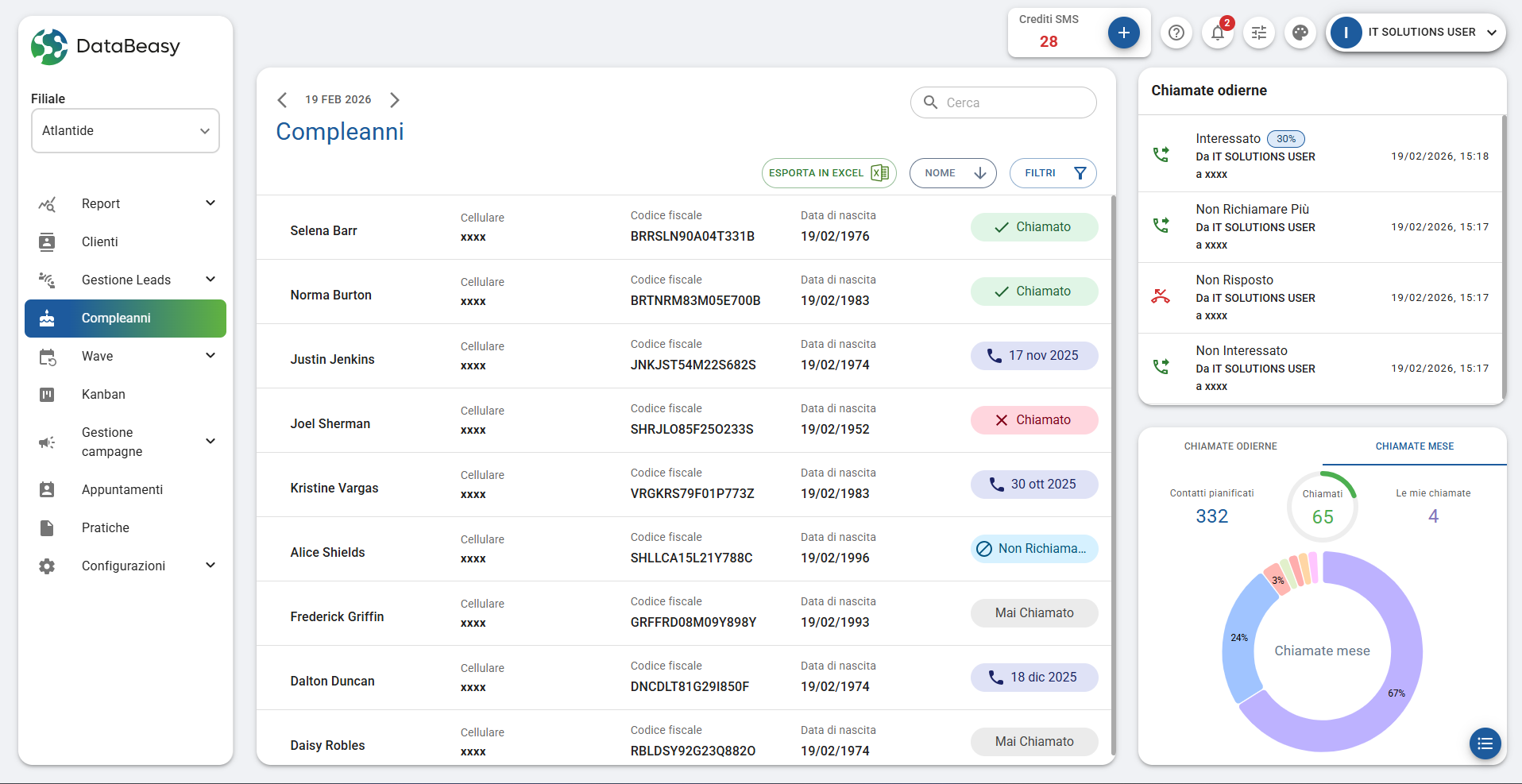Viewport: 1522px width, 784px height.
Task: Open the help question mark icon
Action: click(1176, 33)
